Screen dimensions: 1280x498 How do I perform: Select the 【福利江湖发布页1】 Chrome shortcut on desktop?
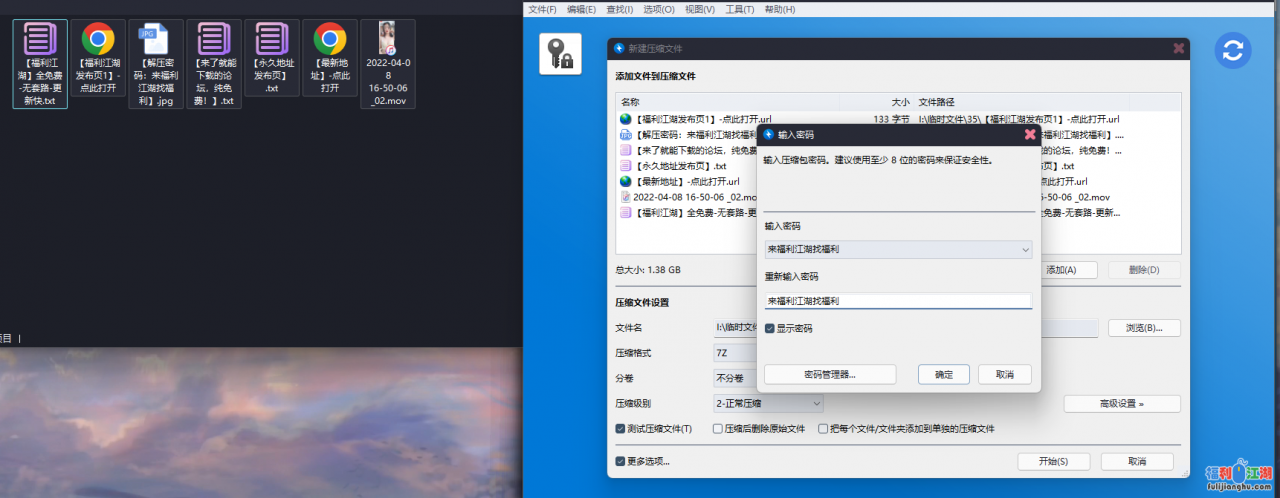[x=98, y=64]
